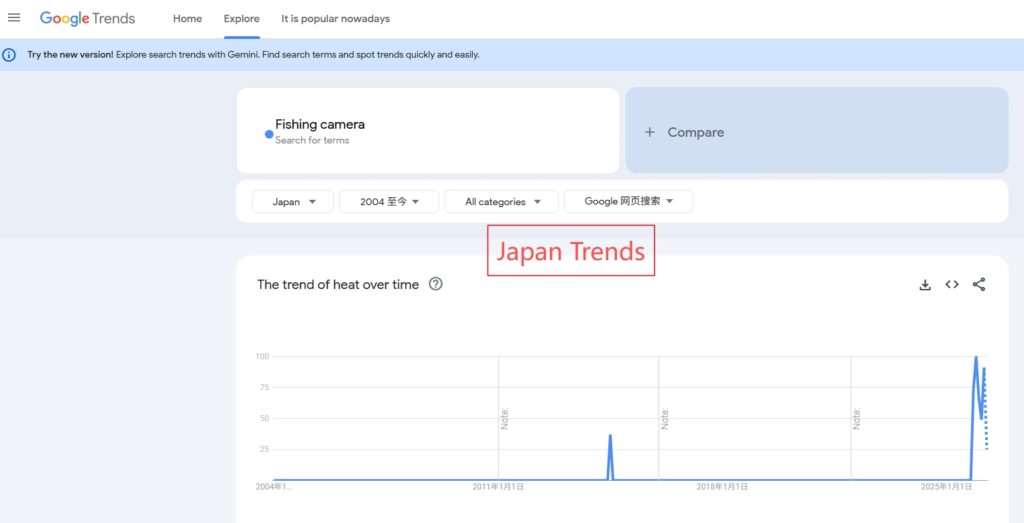Screen dimensions: 1024x523
Task: Open the It is popular nowadays tab
Action: click(335, 19)
